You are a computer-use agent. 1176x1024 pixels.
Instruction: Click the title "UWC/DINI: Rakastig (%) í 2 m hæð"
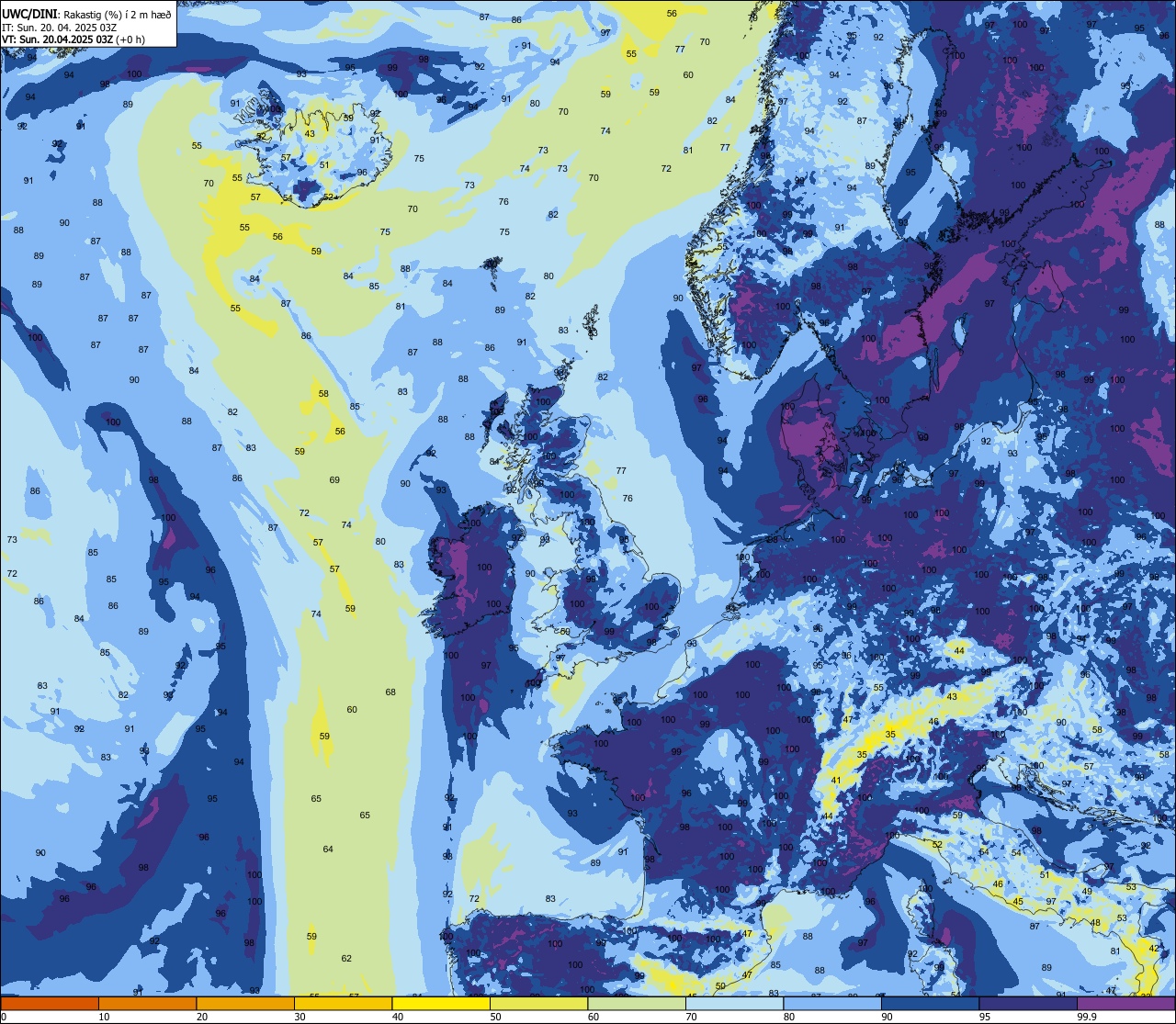tap(86, 16)
